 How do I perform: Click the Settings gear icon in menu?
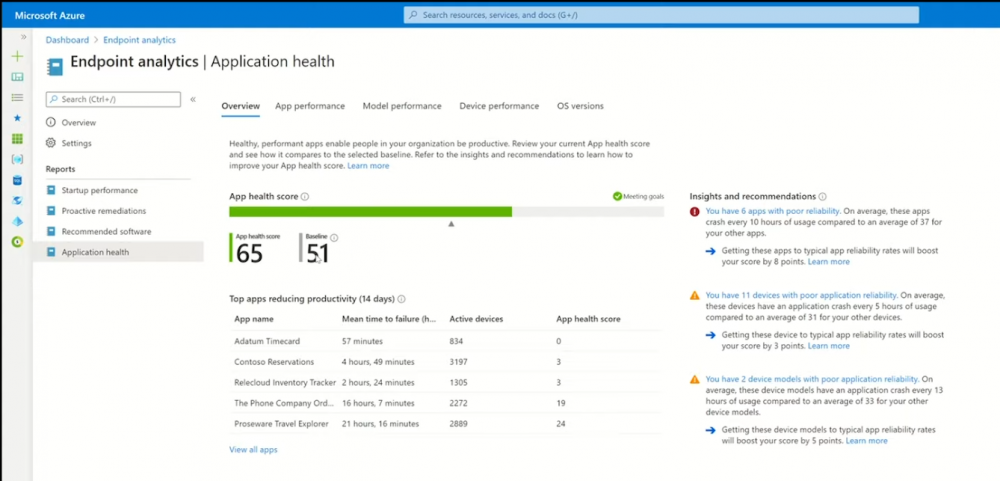51,143
